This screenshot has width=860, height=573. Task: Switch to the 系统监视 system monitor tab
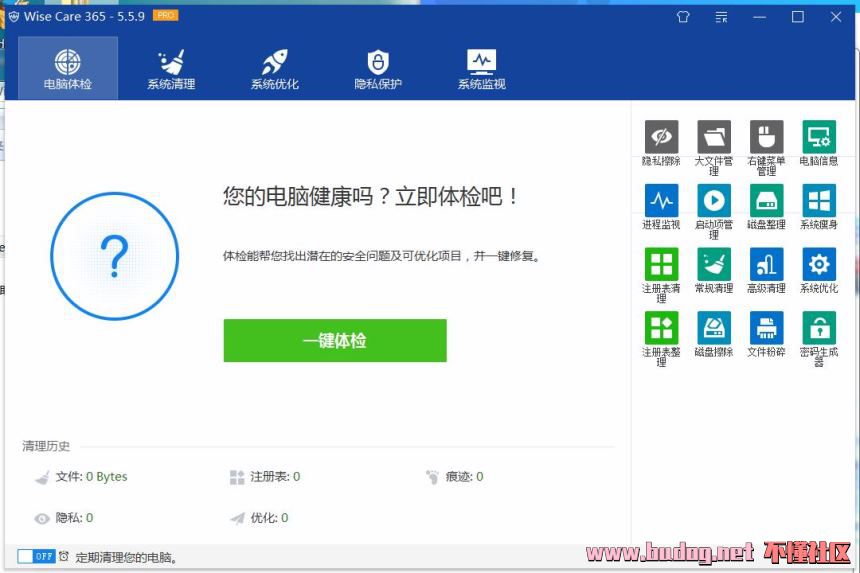tap(482, 68)
